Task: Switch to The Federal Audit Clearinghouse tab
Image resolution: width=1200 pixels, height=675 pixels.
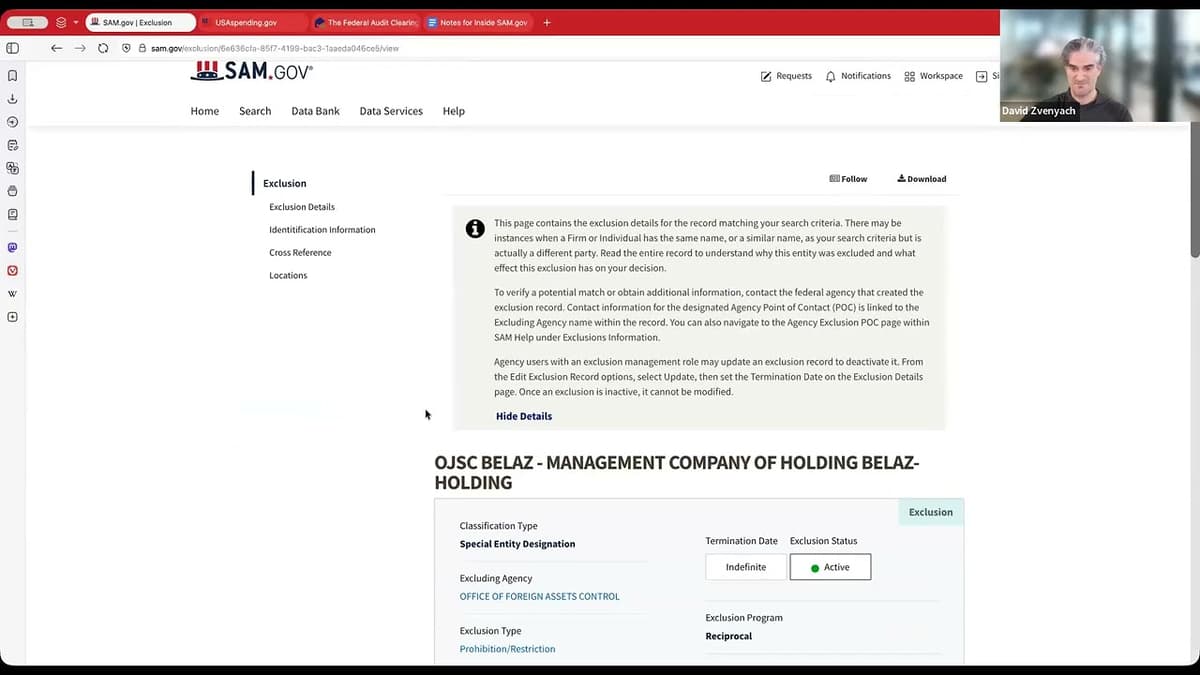Action: [366, 22]
